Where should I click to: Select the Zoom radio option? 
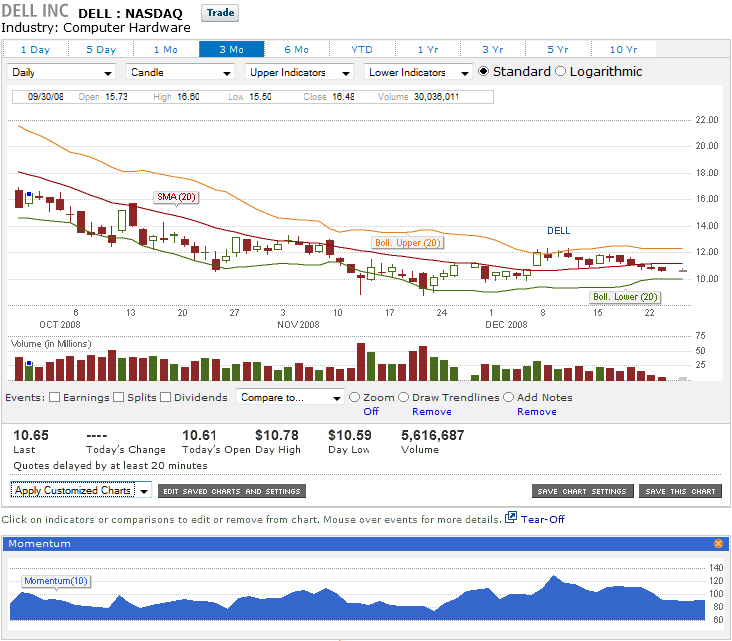click(355, 397)
